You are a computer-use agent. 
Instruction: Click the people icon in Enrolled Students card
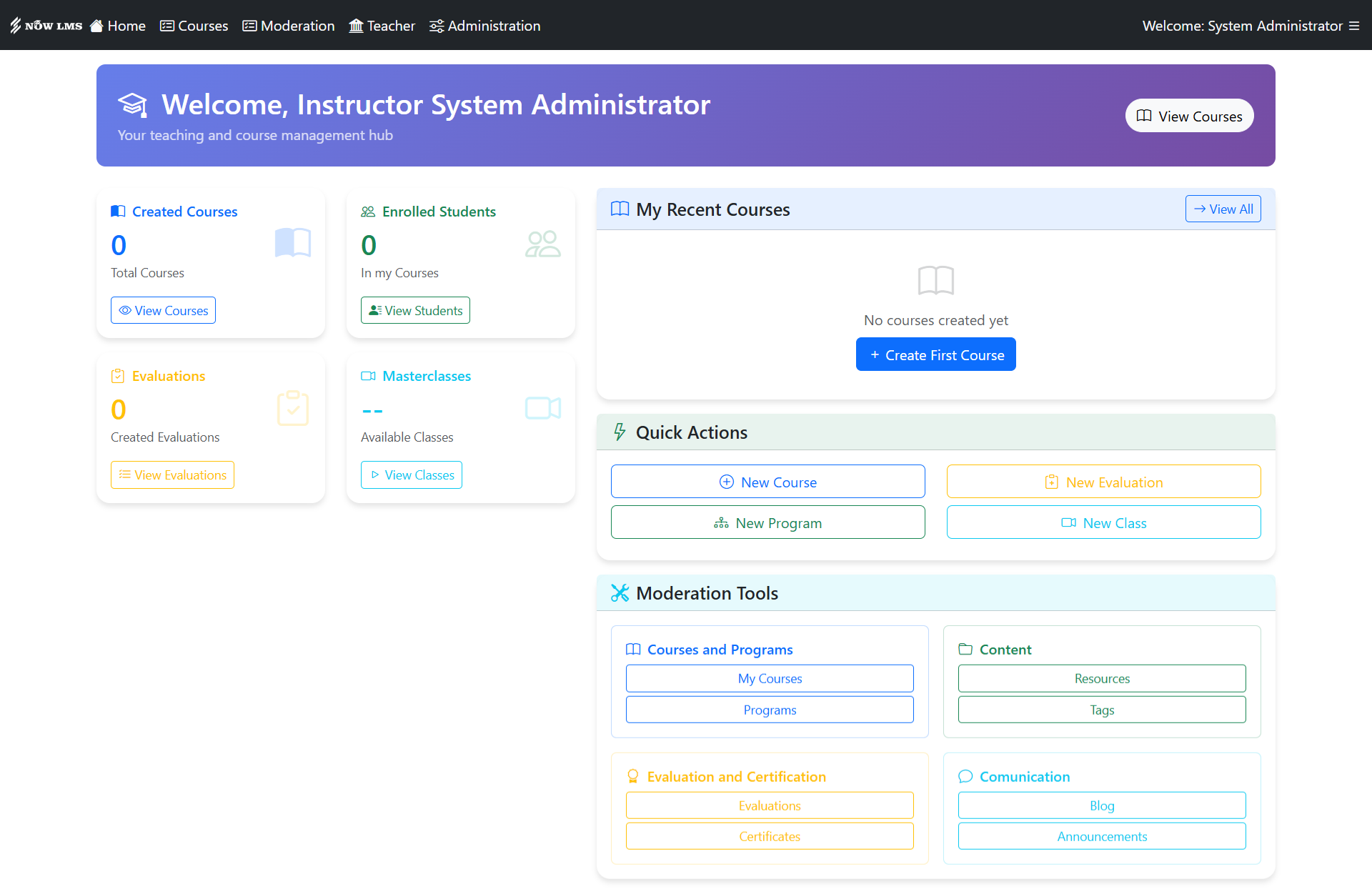[x=542, y=244]
